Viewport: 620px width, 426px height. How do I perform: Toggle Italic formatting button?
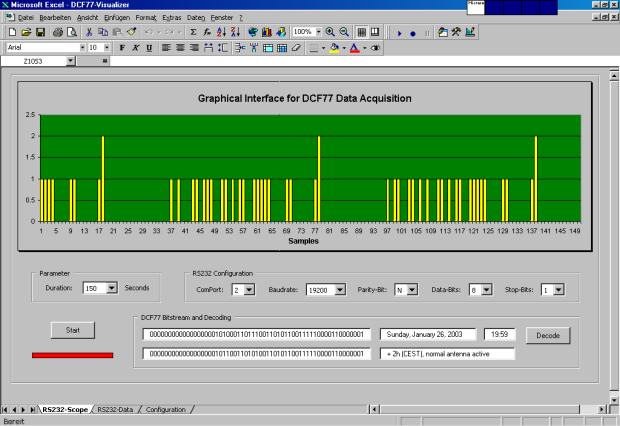pyautogui.click(x=135, y=47)
